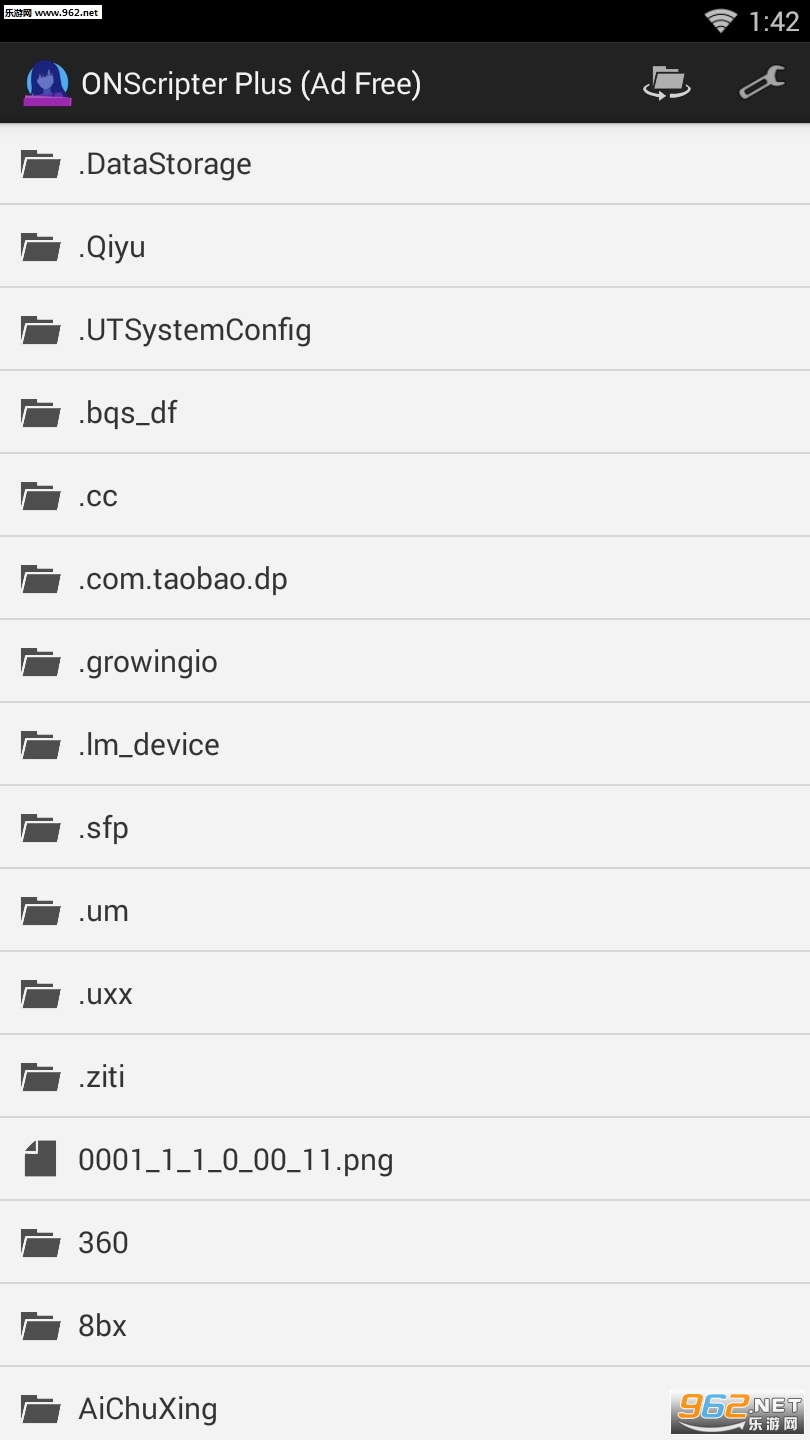This screenshot has width=810, height=1440.
Task: Click the change directory folder icon
Action: (x=666, y=83)
